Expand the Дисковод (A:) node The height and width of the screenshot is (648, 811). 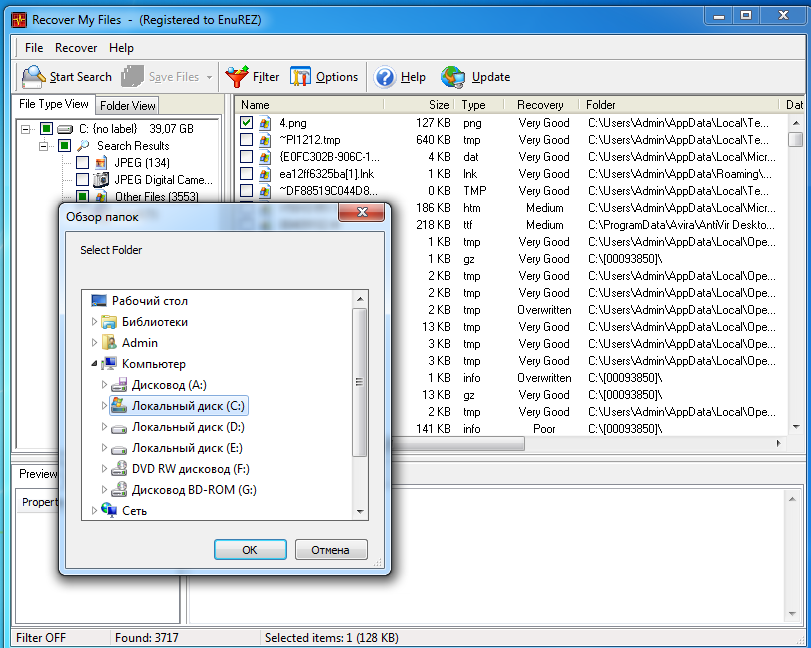[x=104, y=385]
